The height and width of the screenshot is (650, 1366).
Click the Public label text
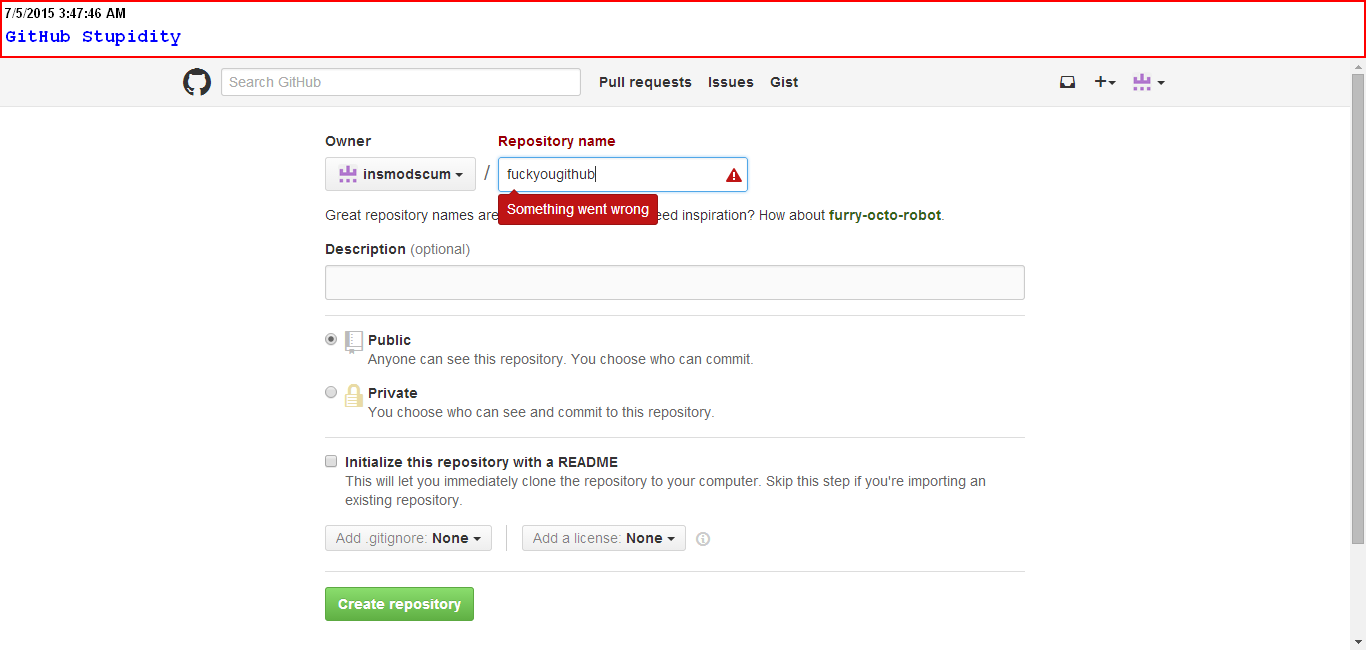tap(389, 340)
